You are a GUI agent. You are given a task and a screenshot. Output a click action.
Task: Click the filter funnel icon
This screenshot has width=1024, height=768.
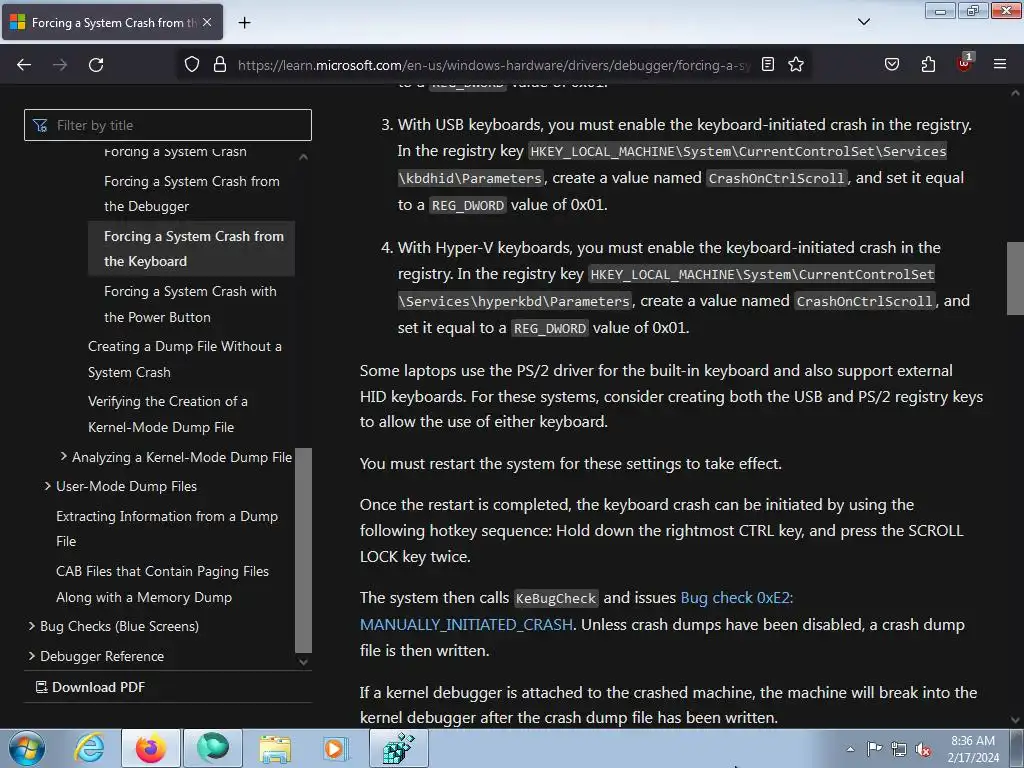tap(40, 125)
